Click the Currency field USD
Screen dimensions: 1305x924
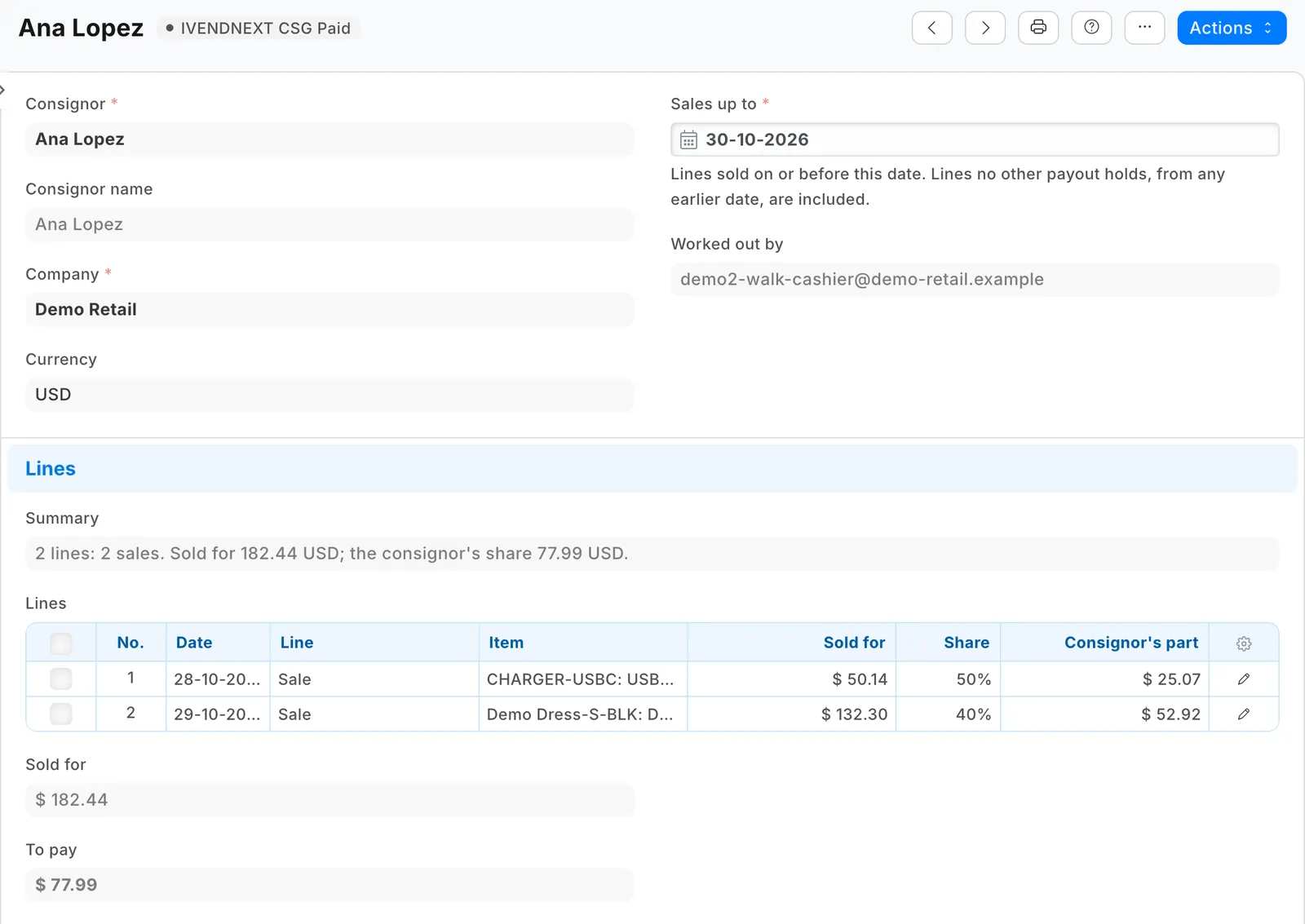[x=330, y=395]
